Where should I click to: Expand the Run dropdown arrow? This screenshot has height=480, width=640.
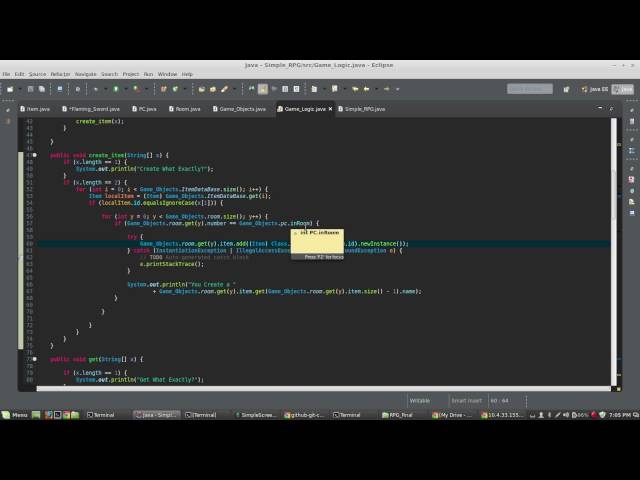coord(126,89)
